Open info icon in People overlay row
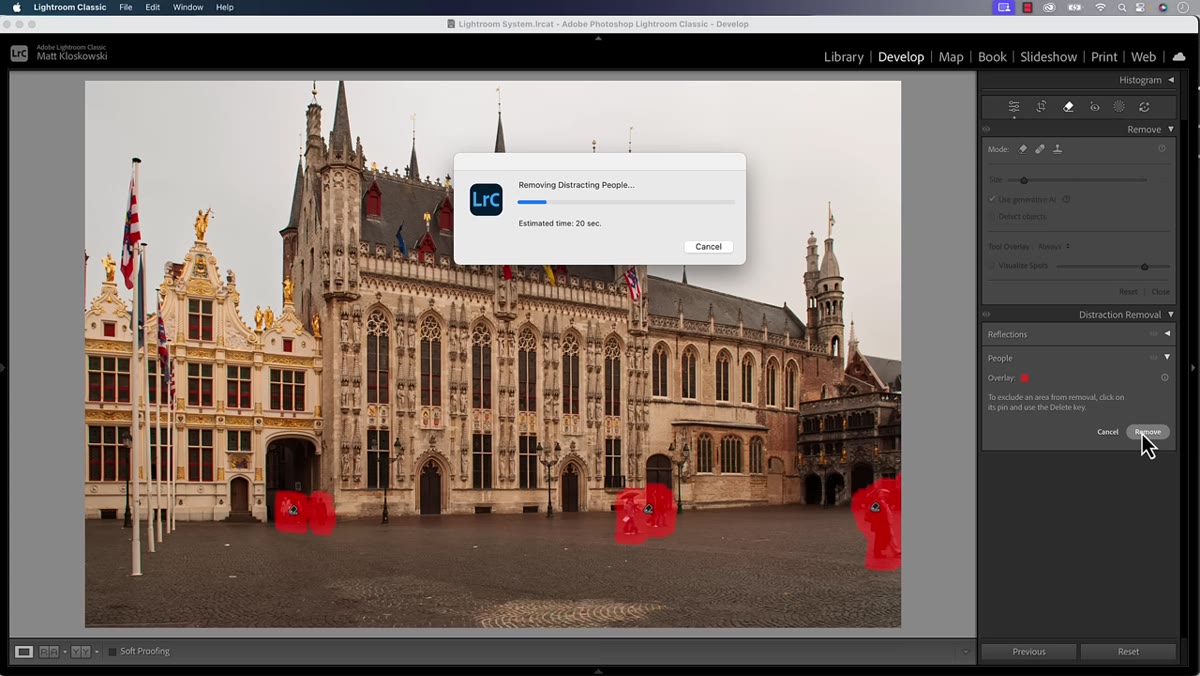The height and width of the screenshot is (676, 1200). tap(1165, 378)
